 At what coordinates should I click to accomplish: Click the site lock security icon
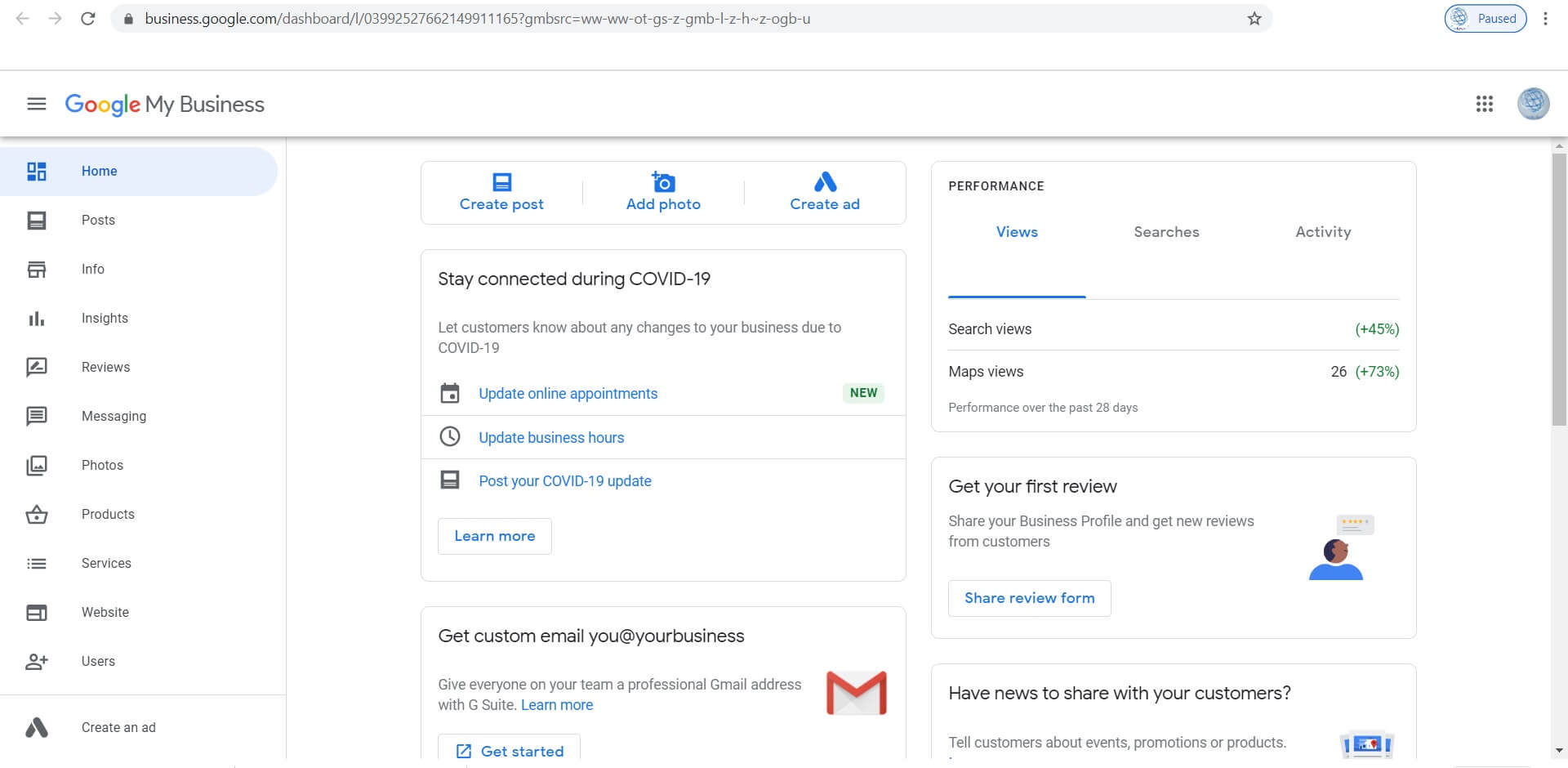point(128,19)
